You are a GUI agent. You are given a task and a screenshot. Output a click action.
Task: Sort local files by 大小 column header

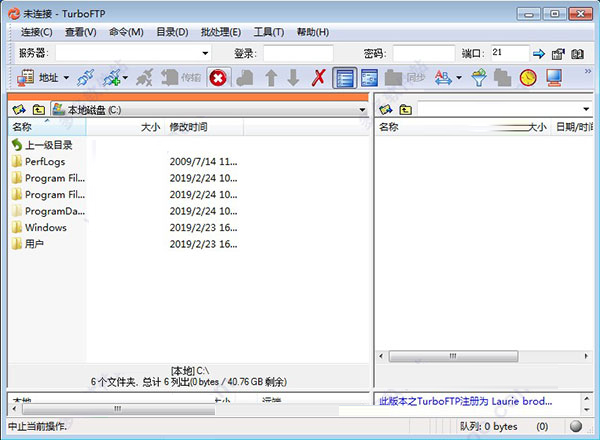126,127
